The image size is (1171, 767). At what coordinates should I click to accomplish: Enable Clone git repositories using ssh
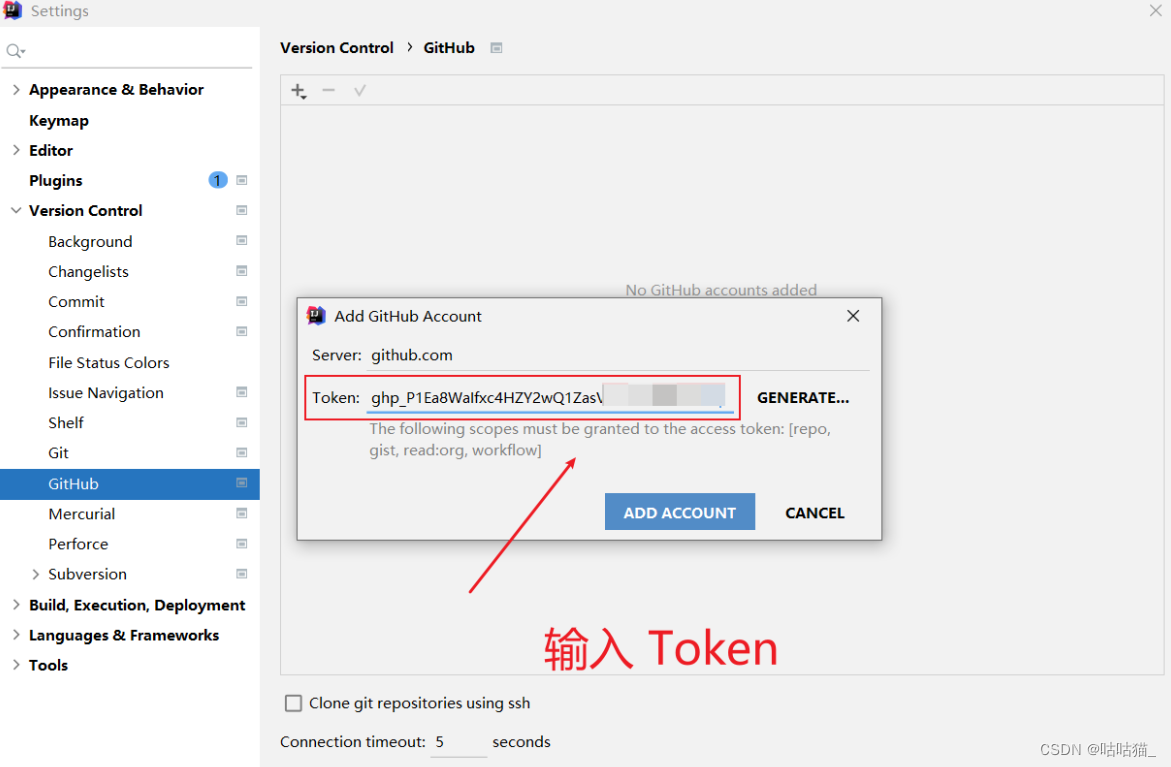point(293,703)
